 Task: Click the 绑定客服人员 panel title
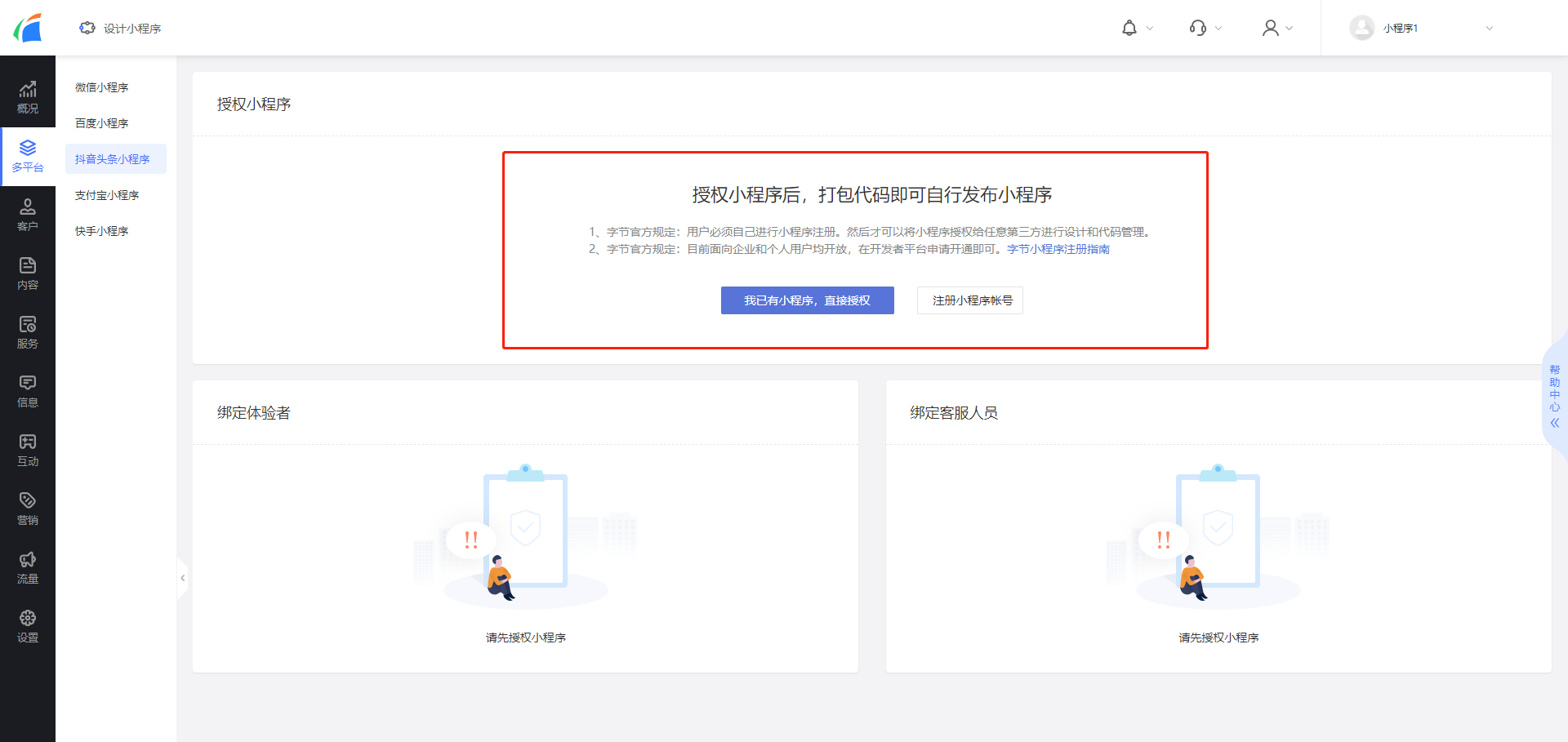tap(955, 413)
